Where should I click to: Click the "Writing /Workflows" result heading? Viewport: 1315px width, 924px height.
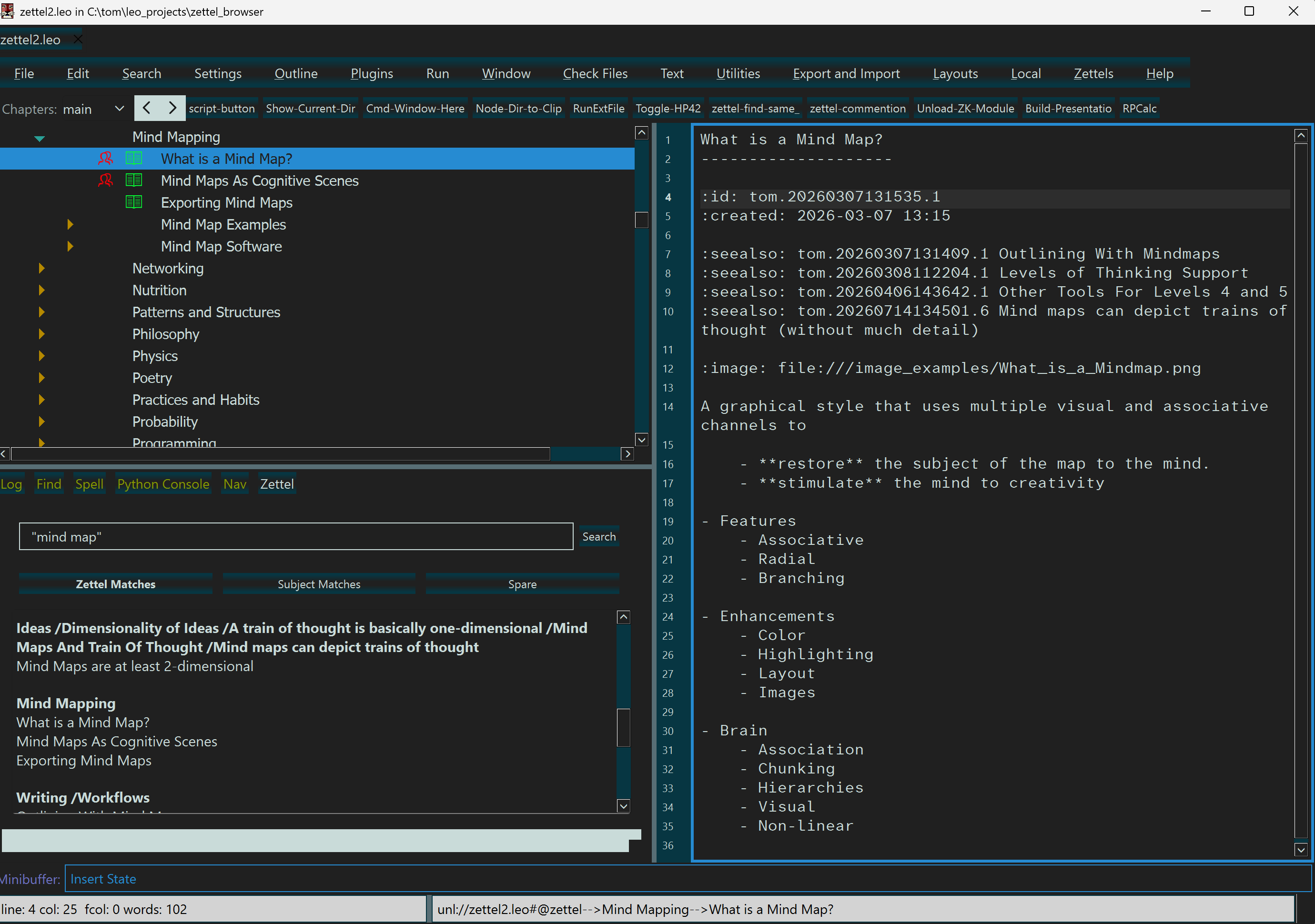83,797
